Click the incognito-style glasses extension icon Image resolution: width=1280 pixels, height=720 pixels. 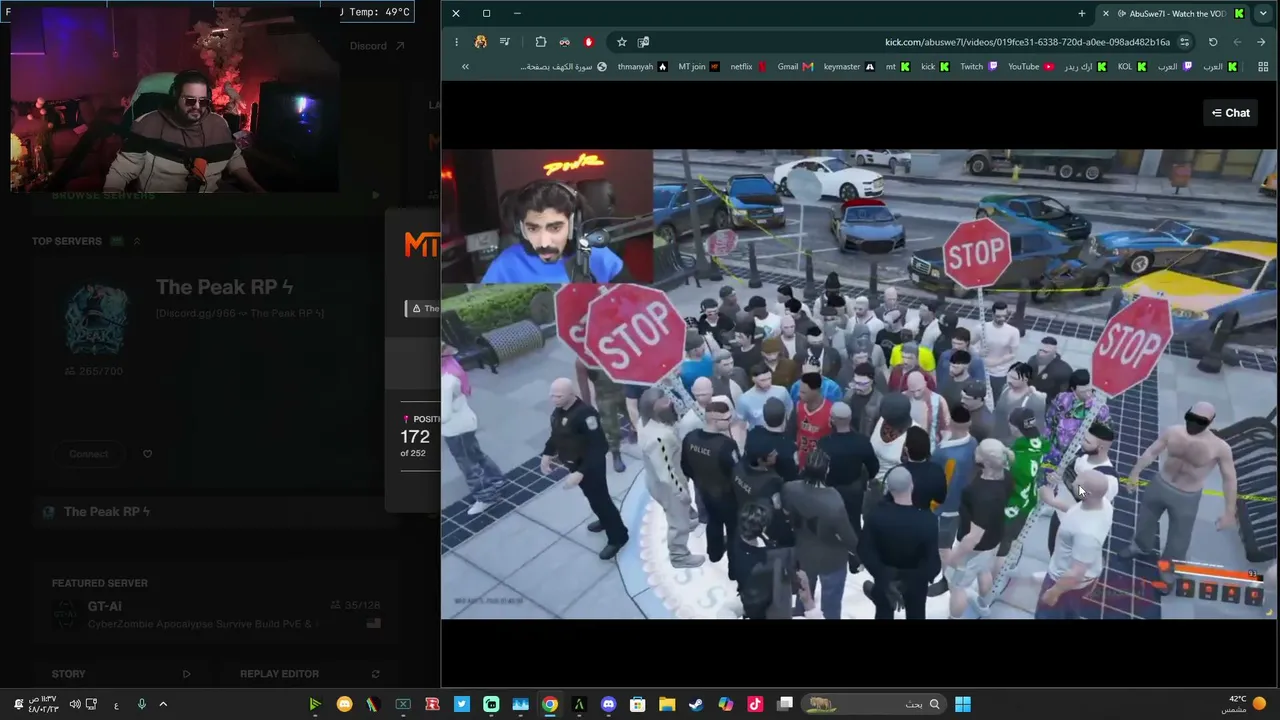[565, 42]
